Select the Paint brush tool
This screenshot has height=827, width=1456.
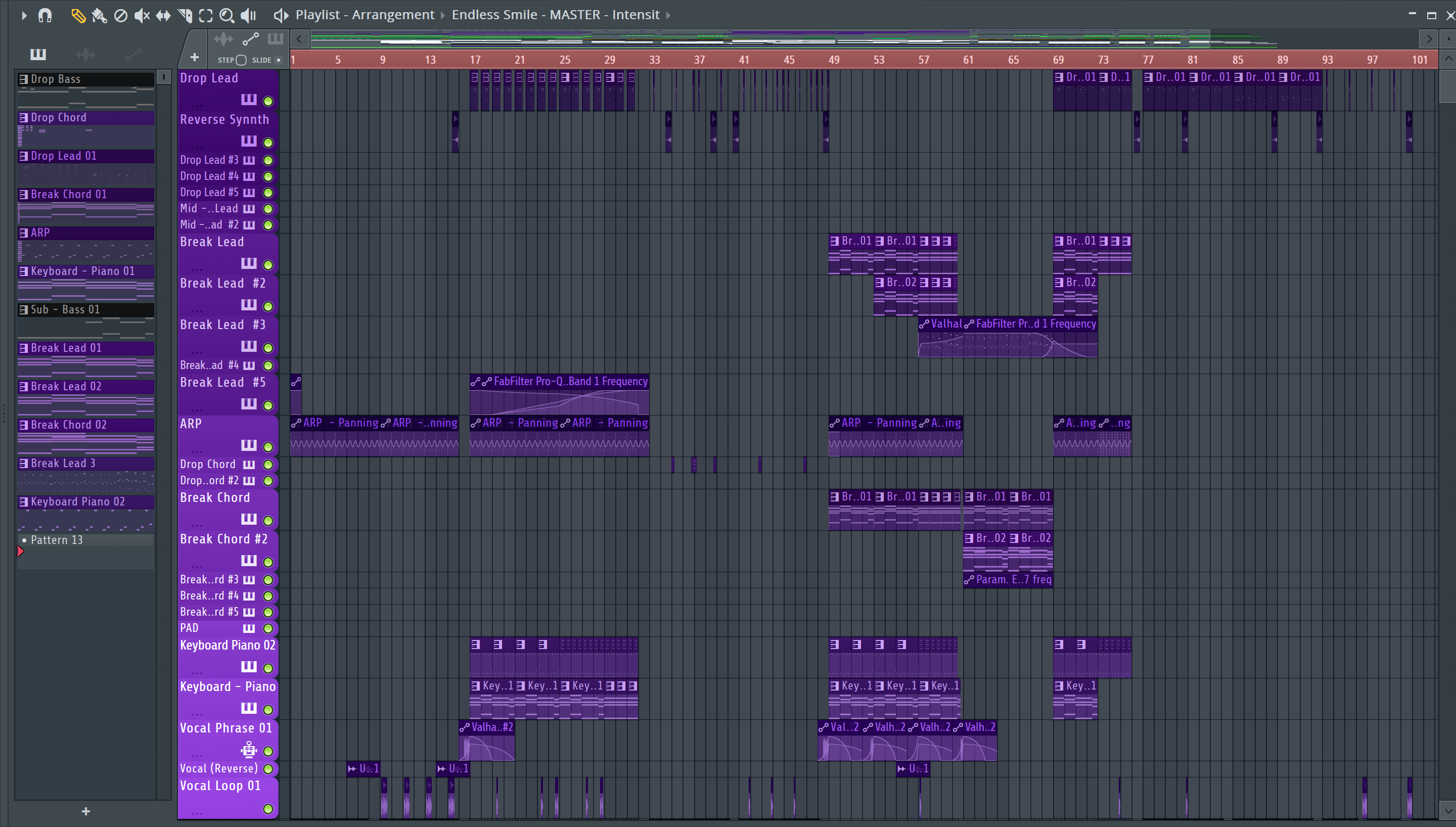[100, 15]
